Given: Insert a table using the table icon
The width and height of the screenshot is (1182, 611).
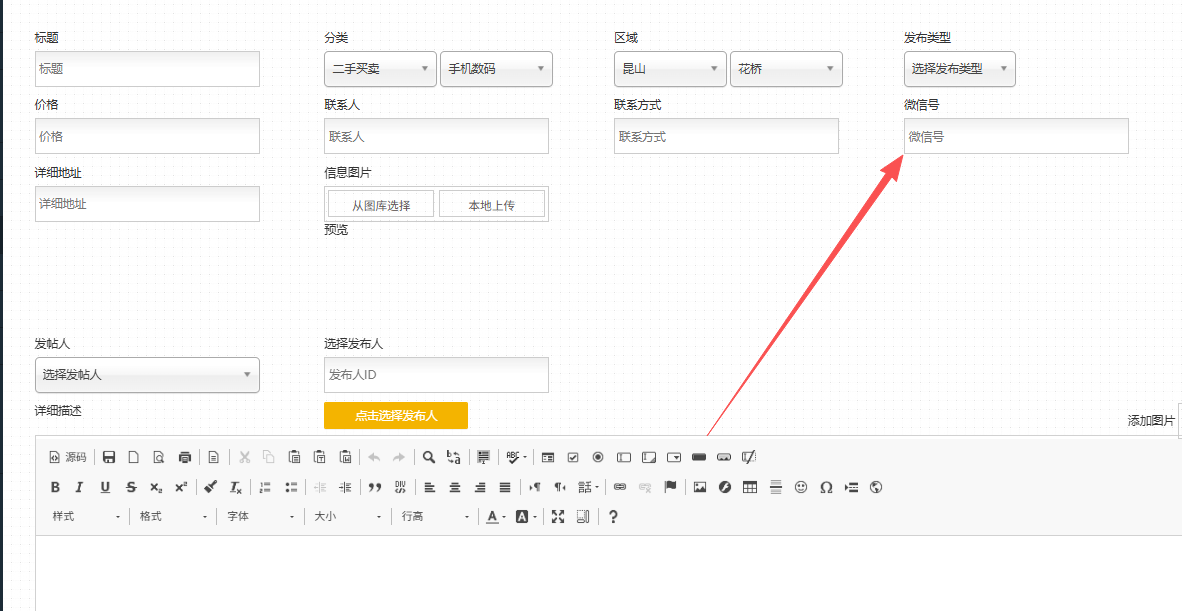Looking at the screenshot, I should tap(750, 487).
